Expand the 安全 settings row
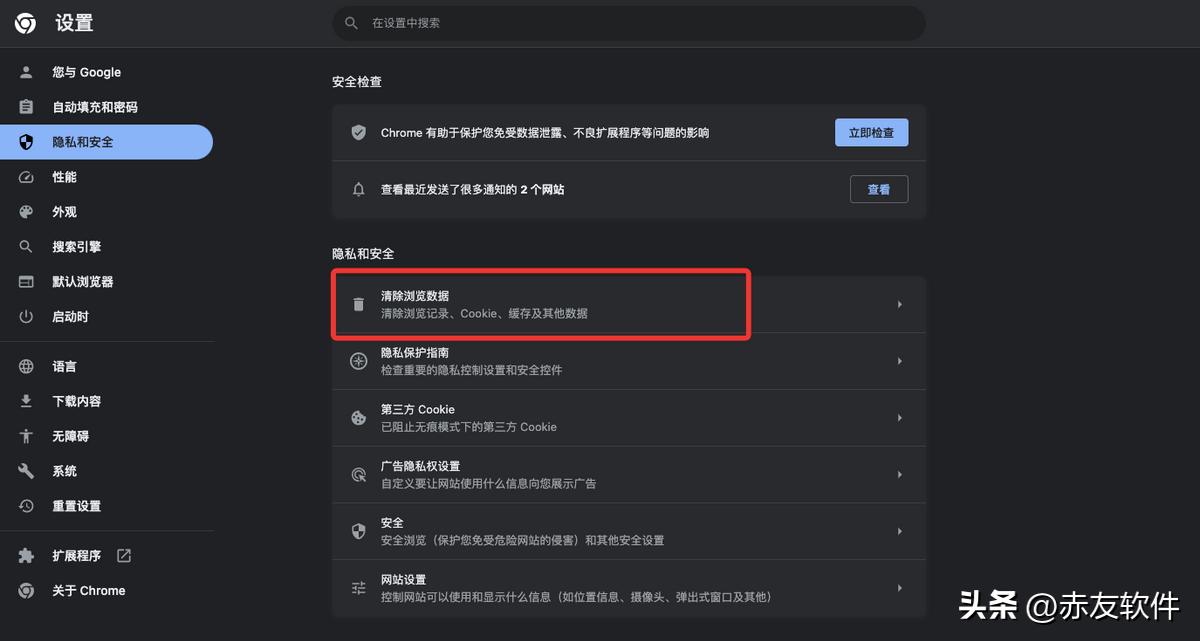The height and width of the screenshot is (641, 1200). tap(898, 530)
